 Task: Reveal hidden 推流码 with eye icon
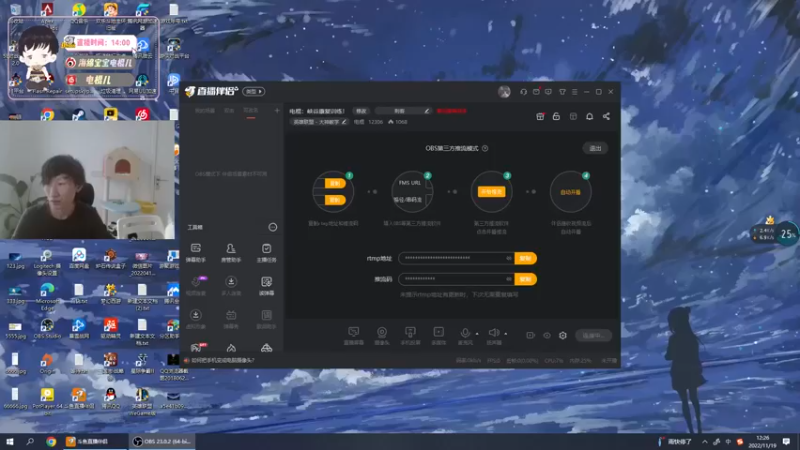tap(509, 279)
